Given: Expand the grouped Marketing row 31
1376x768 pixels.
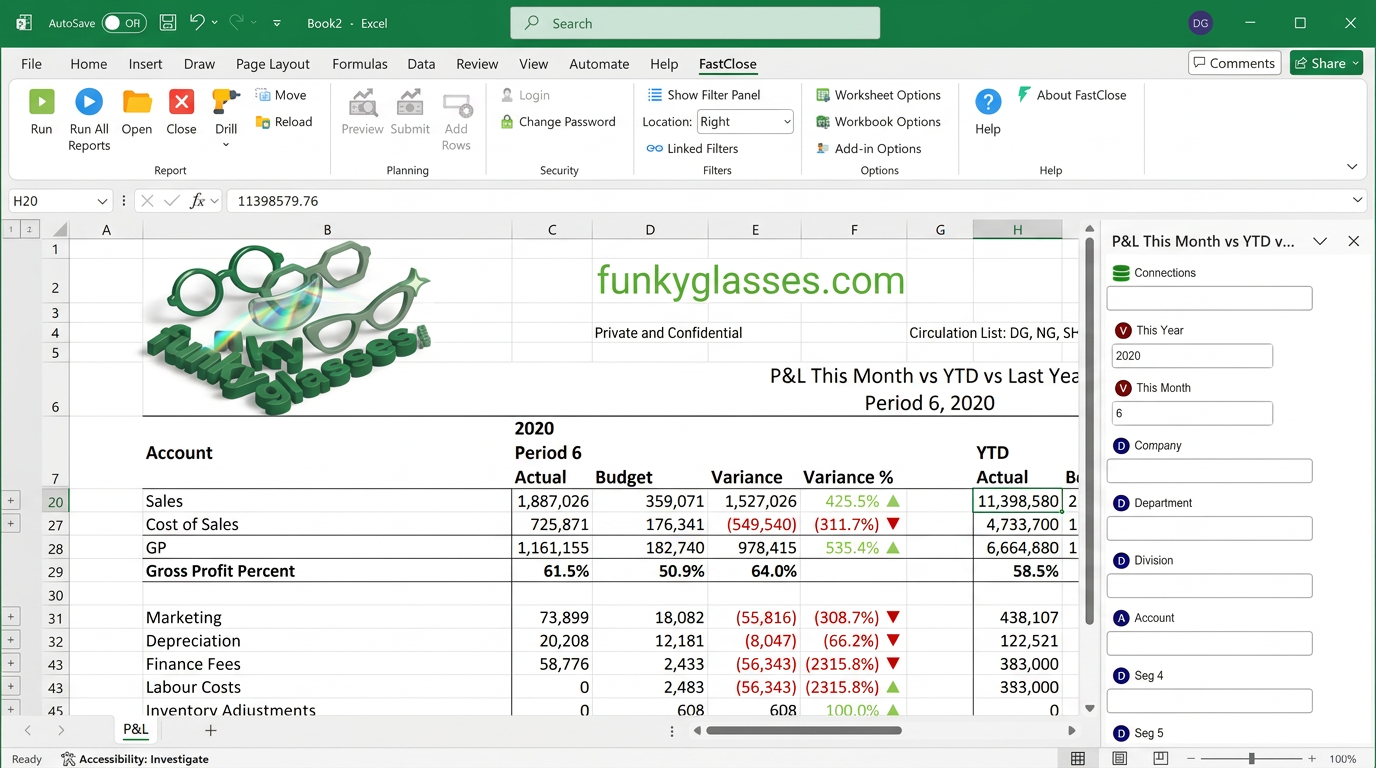Looking at the screenshot, I should point(11,617).
